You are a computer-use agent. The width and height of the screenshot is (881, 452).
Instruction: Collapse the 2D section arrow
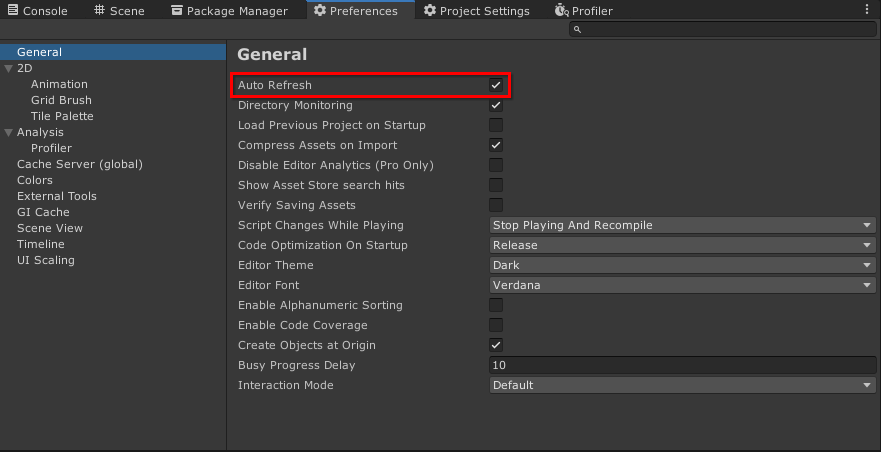(x=8, y=69)
